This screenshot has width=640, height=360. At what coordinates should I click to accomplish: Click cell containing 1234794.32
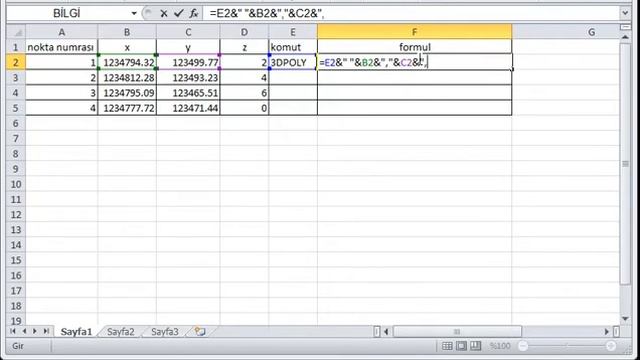click(127, 62)
